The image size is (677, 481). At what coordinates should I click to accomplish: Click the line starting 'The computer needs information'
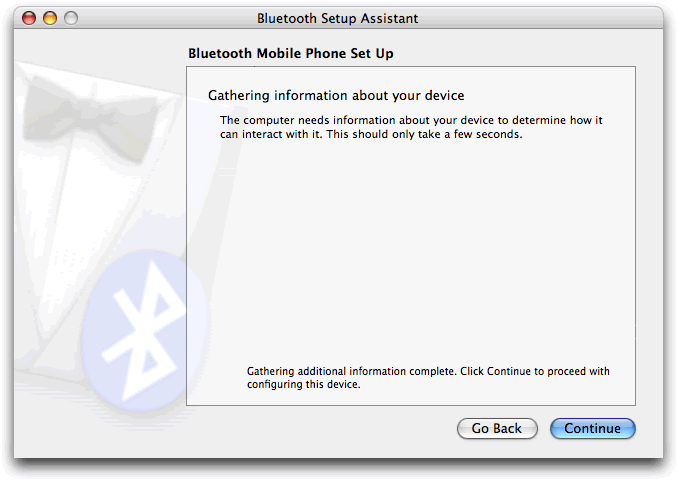click(411, 120)
